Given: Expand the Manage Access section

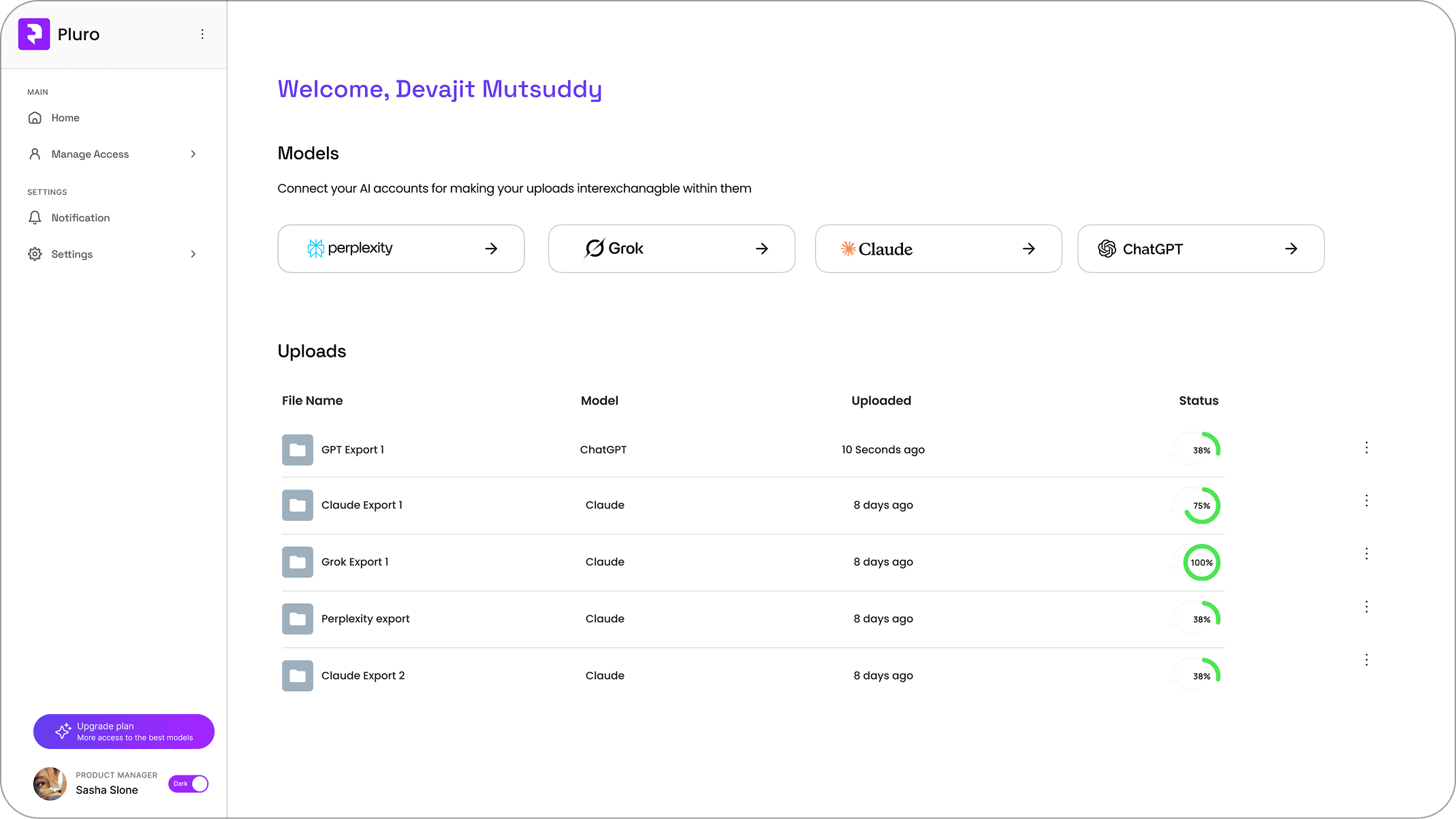Looking at the screenshot, I should [194, 154].
